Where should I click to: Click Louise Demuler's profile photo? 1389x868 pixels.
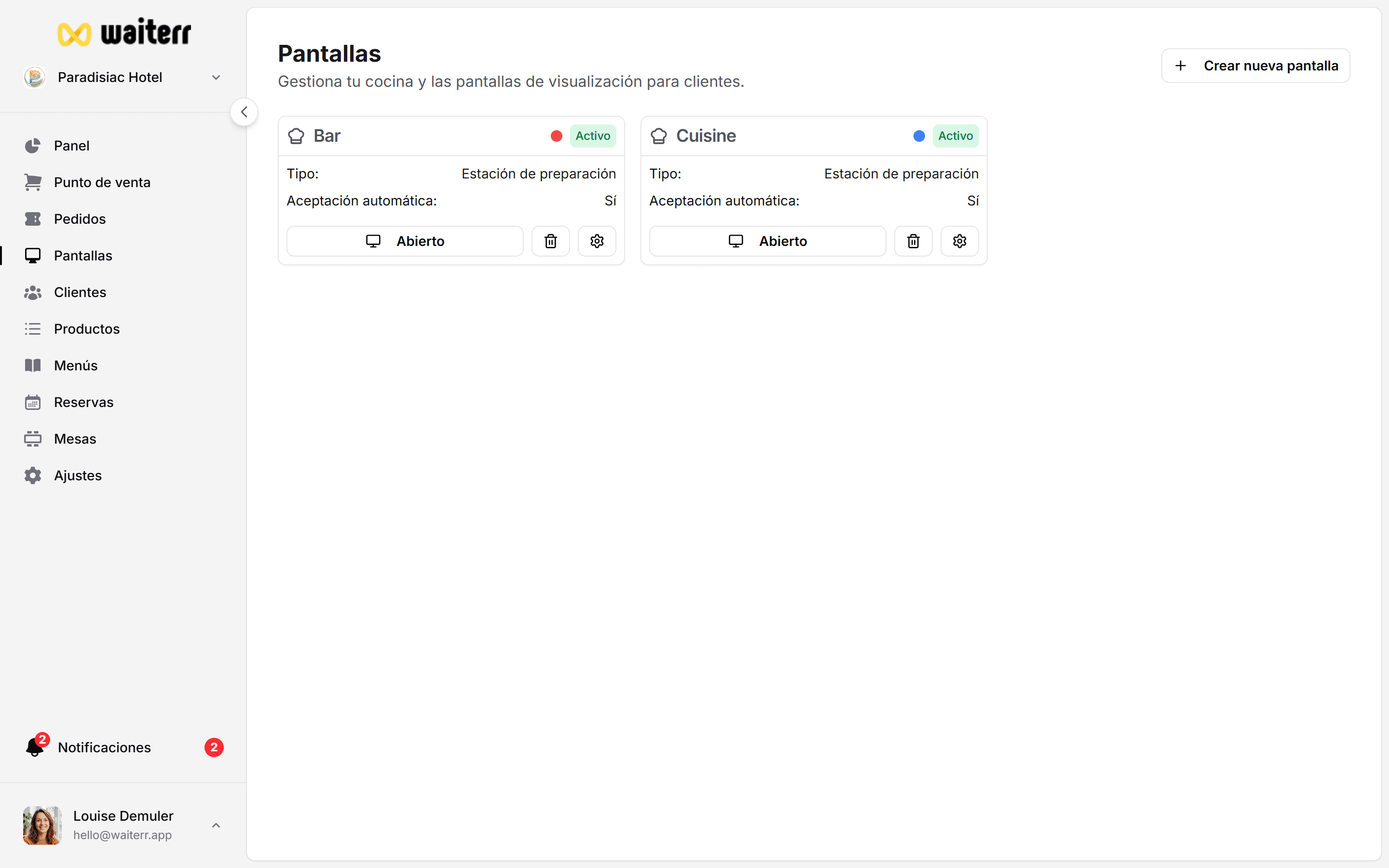(42, 826)
